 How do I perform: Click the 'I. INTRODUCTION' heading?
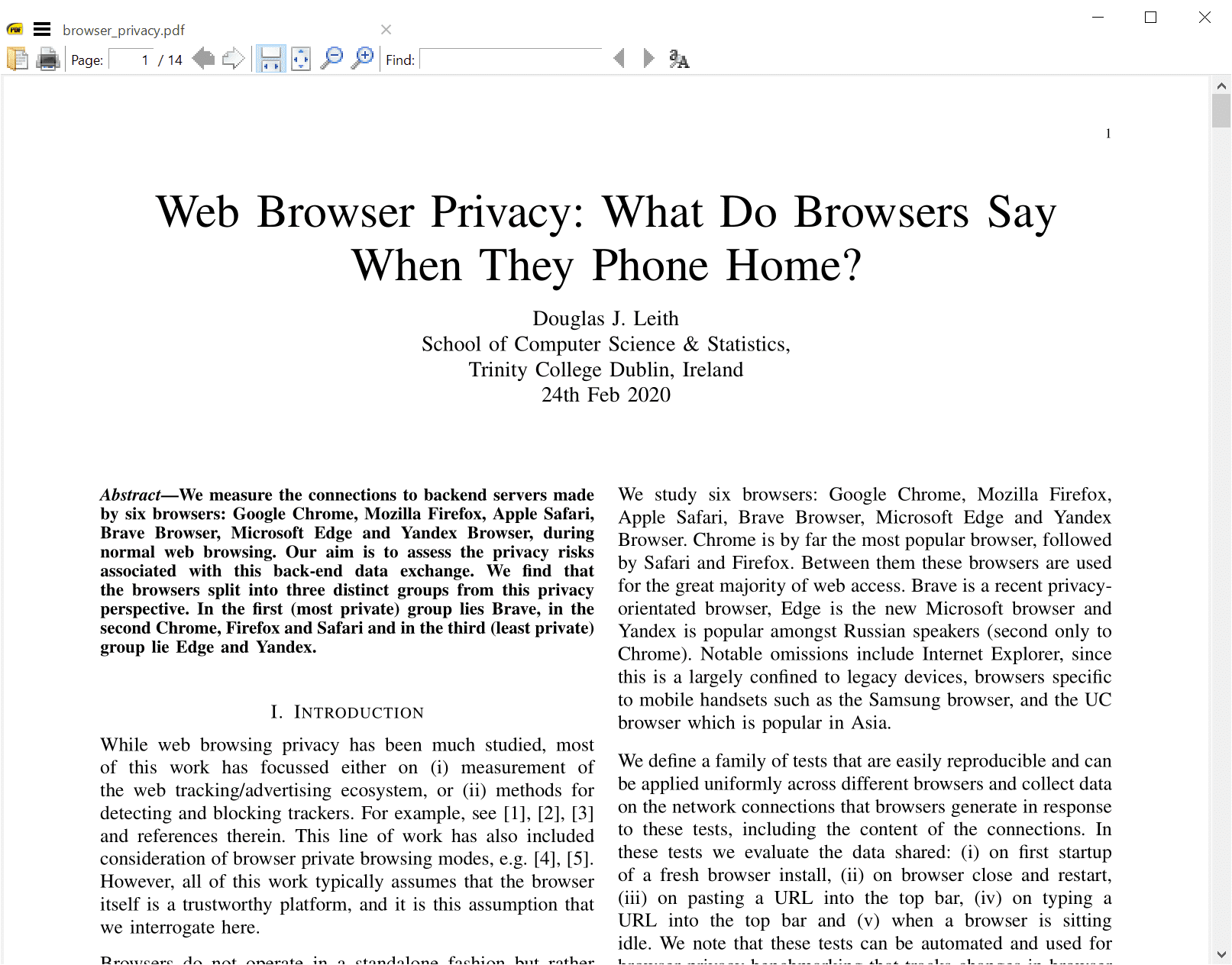(347, 712)
